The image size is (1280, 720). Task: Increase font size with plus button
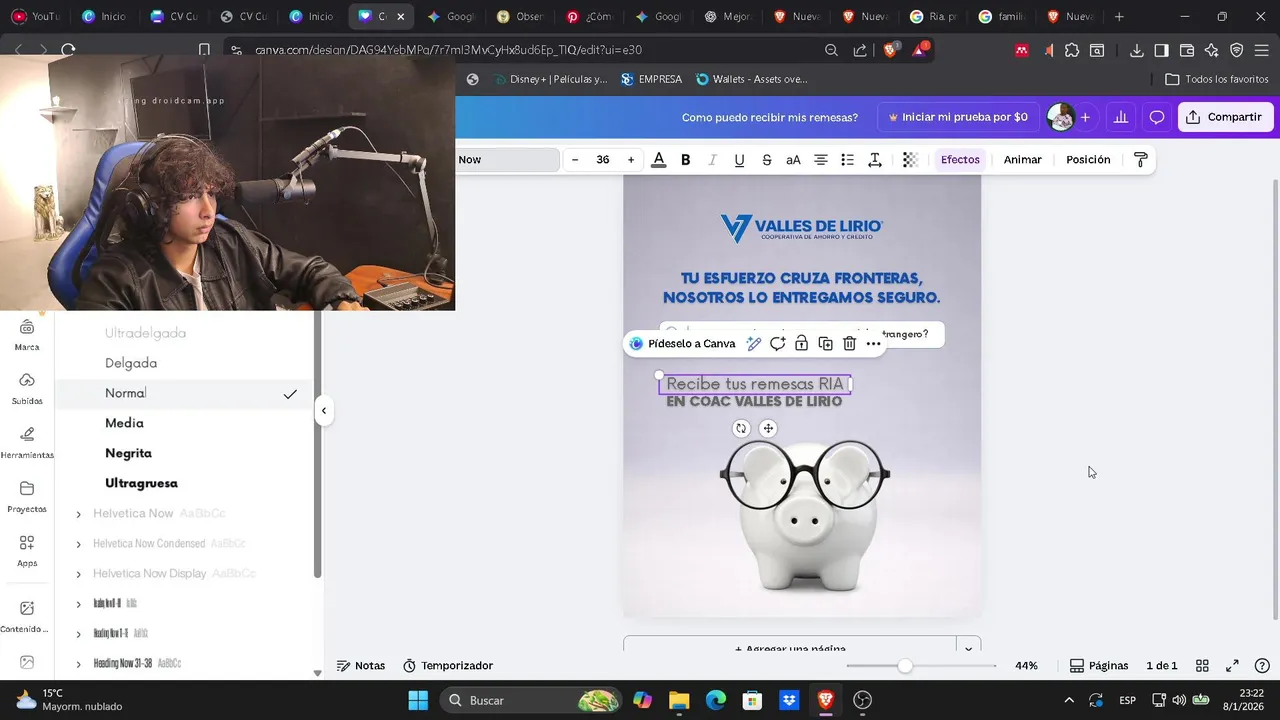[x=630, y=160]
